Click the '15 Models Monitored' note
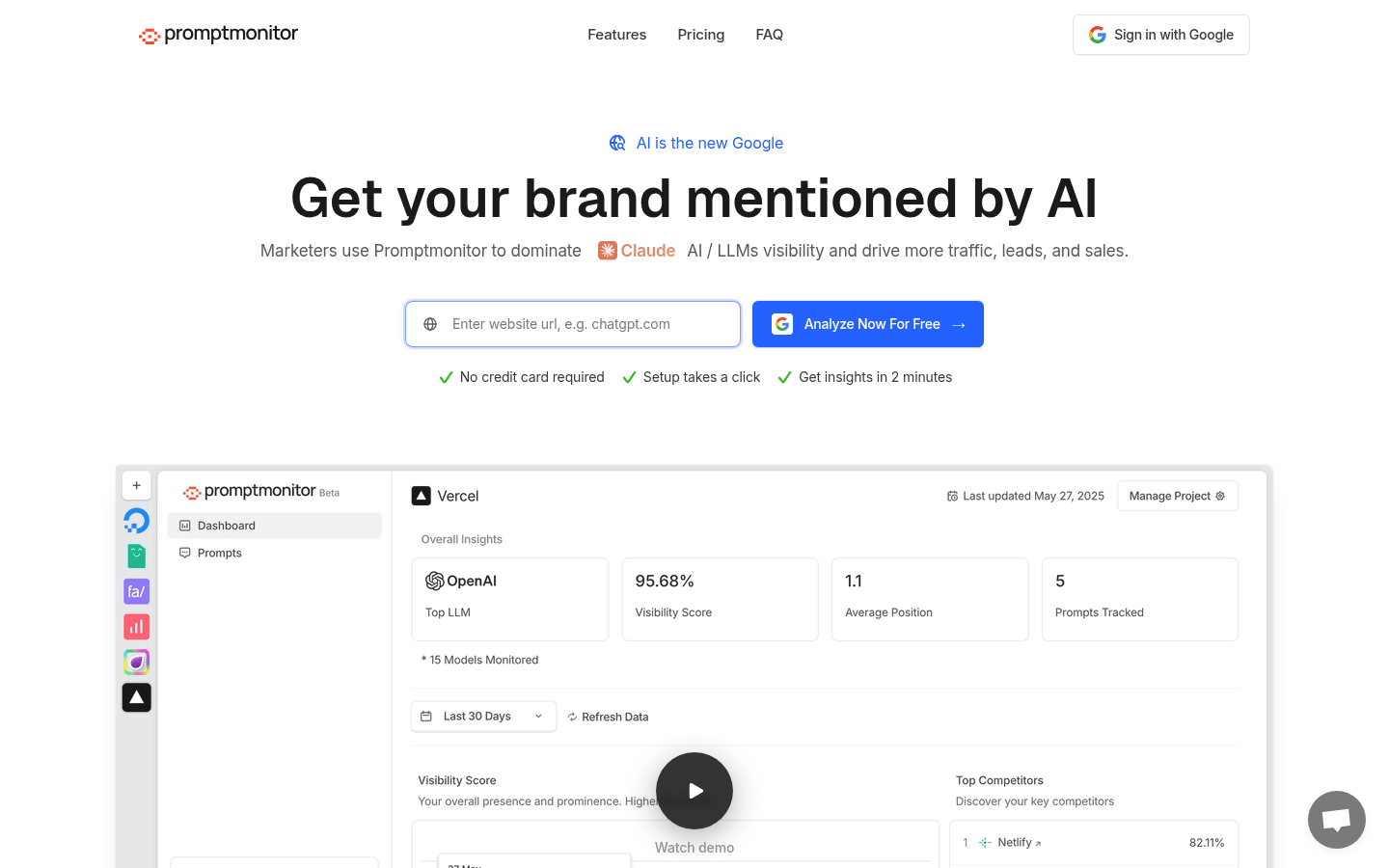 (480, 660)
